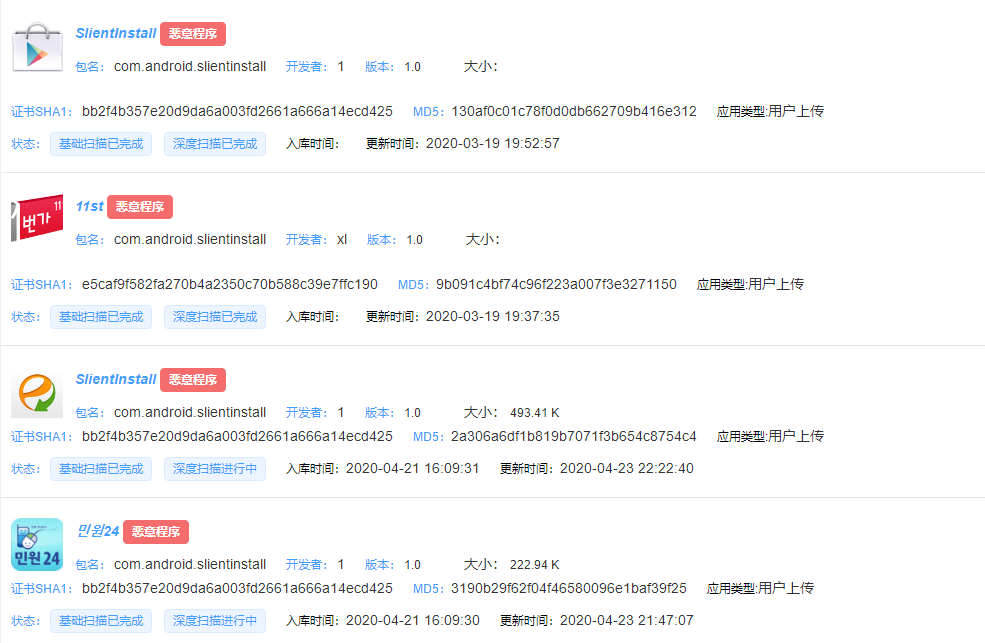
Task: Select MD5 3190b29f62f04f46580096e1baf39f25
Action: point(569,588)
